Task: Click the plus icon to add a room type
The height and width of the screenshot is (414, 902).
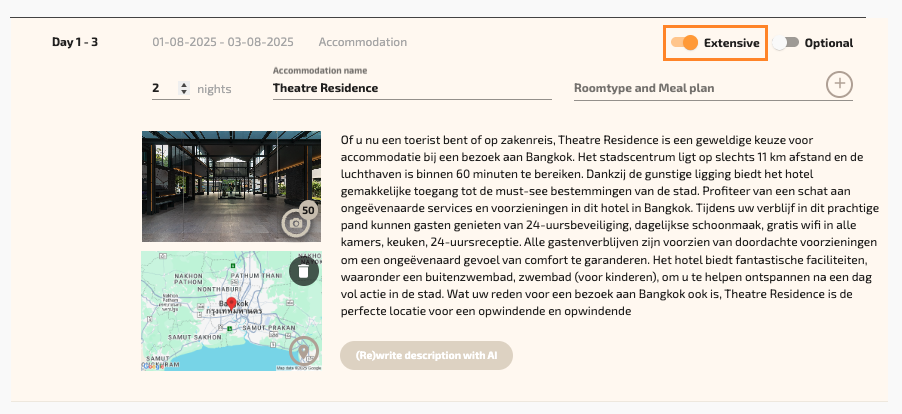Action: click(x=839, y=85)
